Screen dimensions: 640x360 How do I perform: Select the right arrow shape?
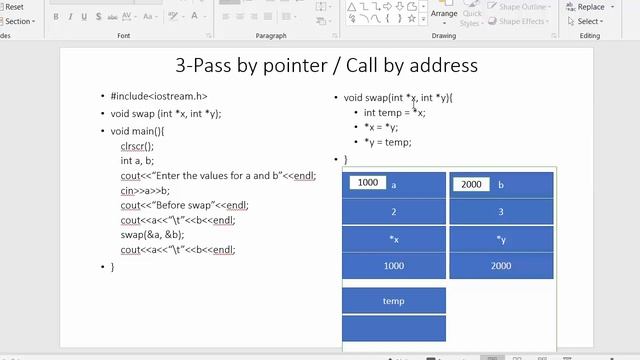pos(387,7)
